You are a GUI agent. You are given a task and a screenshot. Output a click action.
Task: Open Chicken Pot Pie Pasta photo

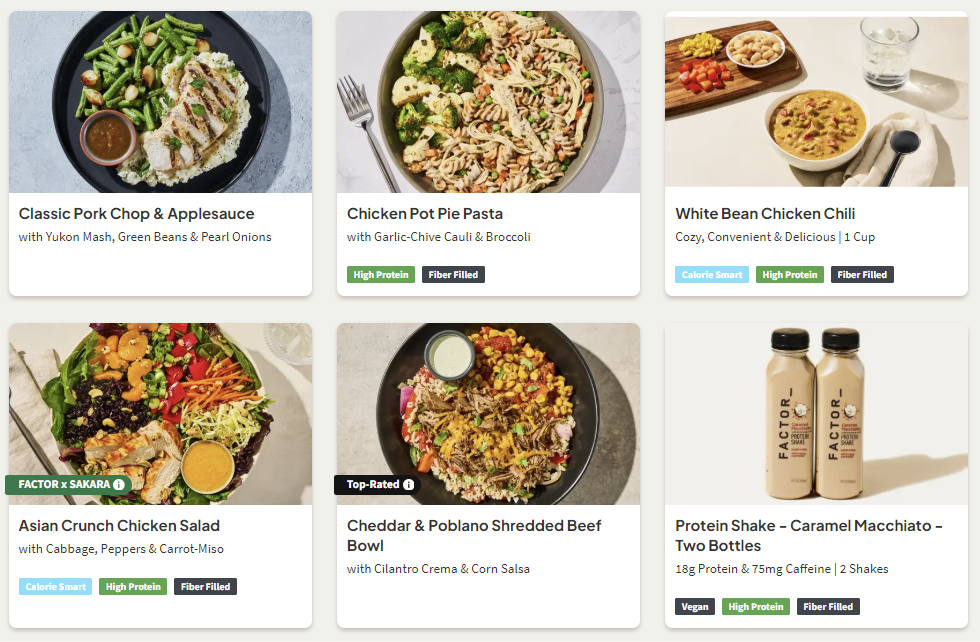tap(488, 102)
